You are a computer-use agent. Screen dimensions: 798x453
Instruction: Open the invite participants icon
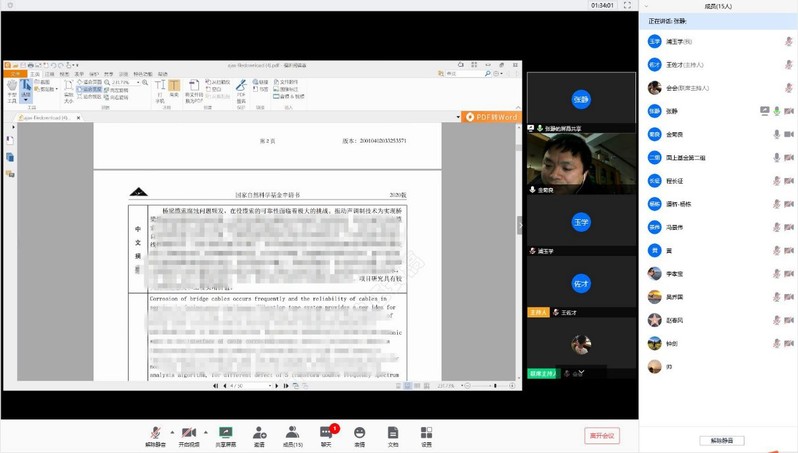[259, 433]
